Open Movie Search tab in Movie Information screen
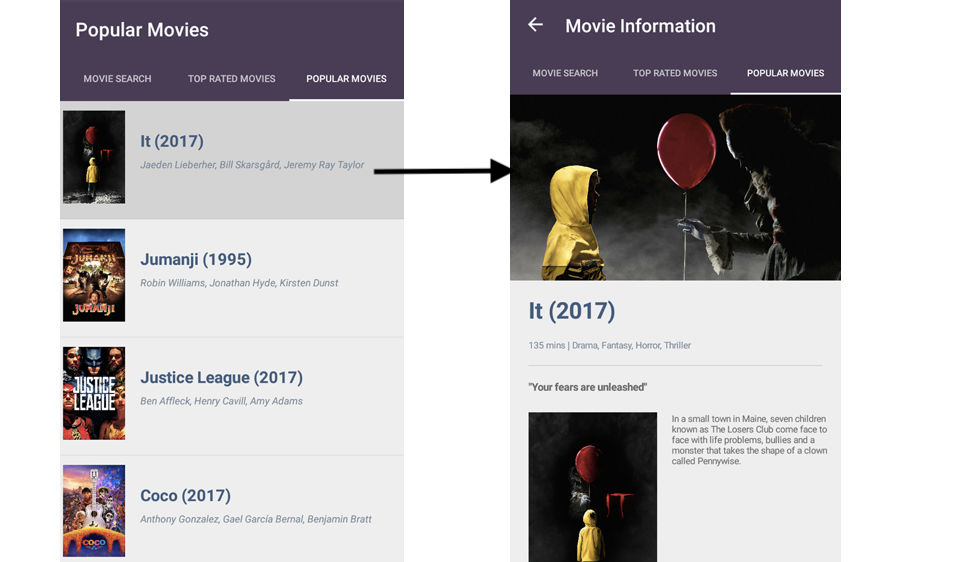This screenshot has height=562, width=958. pos(565,73)
